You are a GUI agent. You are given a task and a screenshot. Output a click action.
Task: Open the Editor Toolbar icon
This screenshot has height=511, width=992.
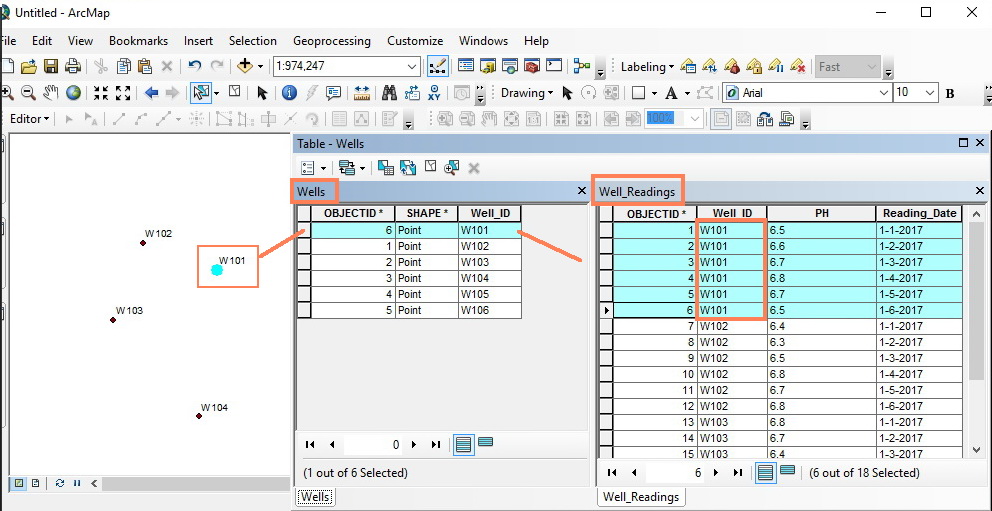438,66
